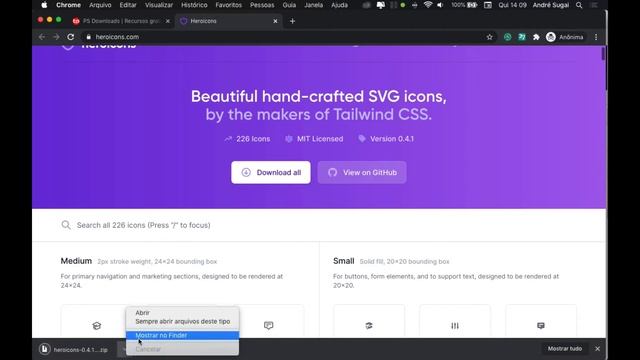Click the browser forward arrow
This screenshot has height=360, width=640.
pyautogui.click(x=56, y=37)
